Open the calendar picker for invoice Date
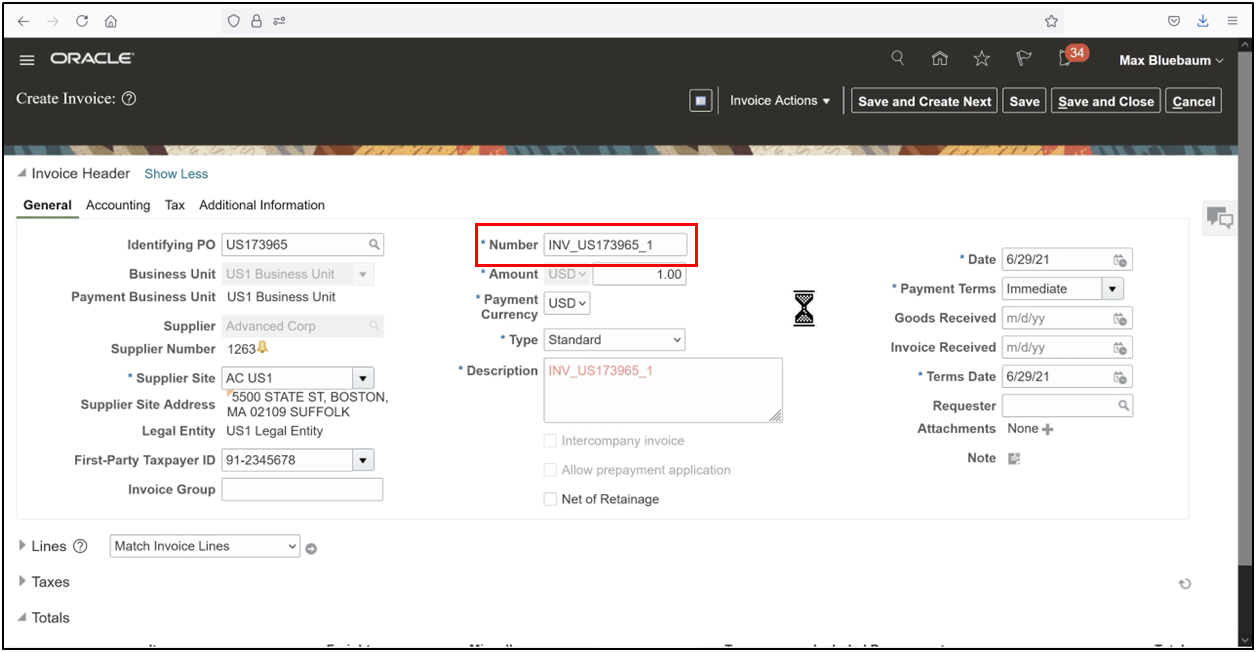1256x652 pixels. (1120, 259)
